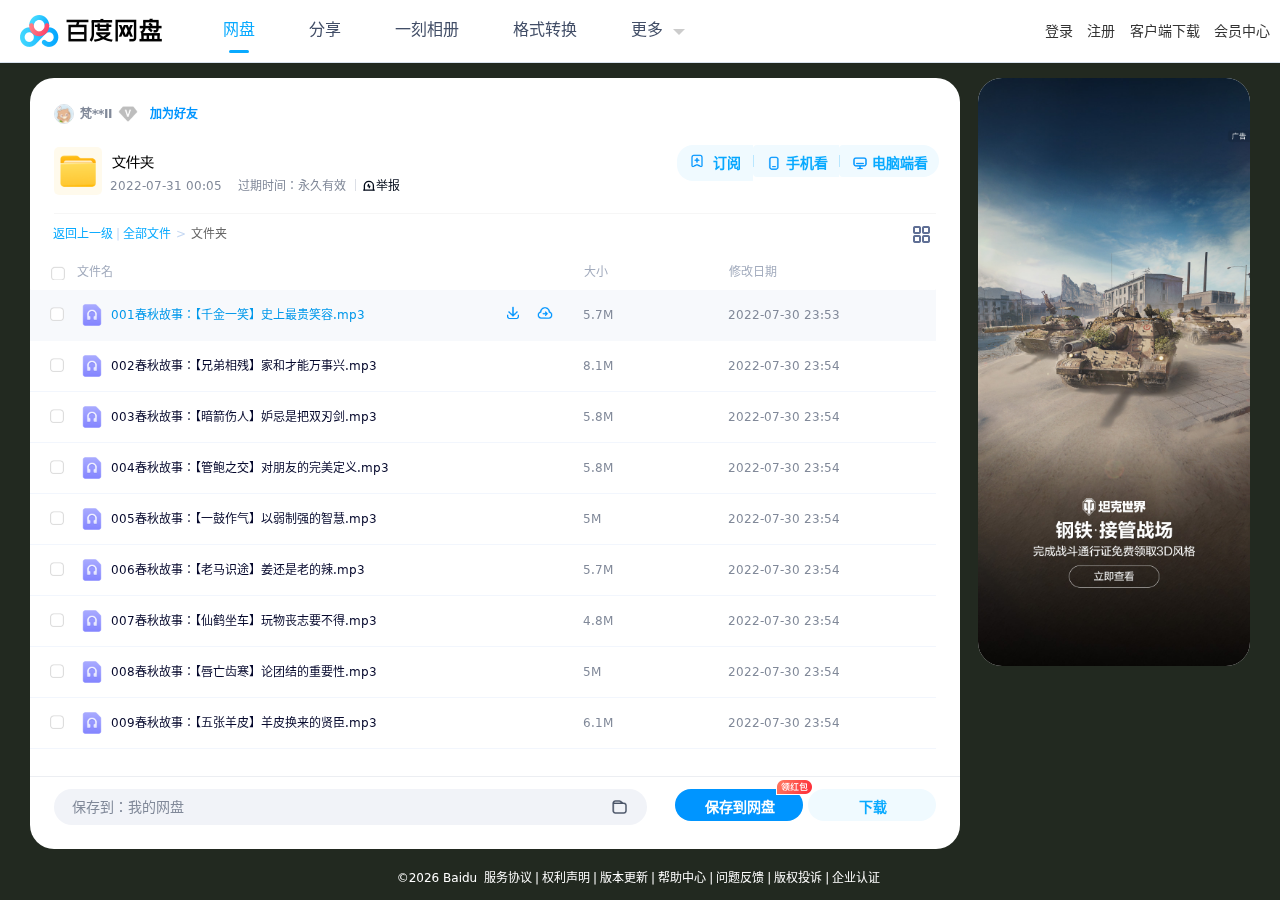
Task: Click 注册 link
Action: 1101,31
